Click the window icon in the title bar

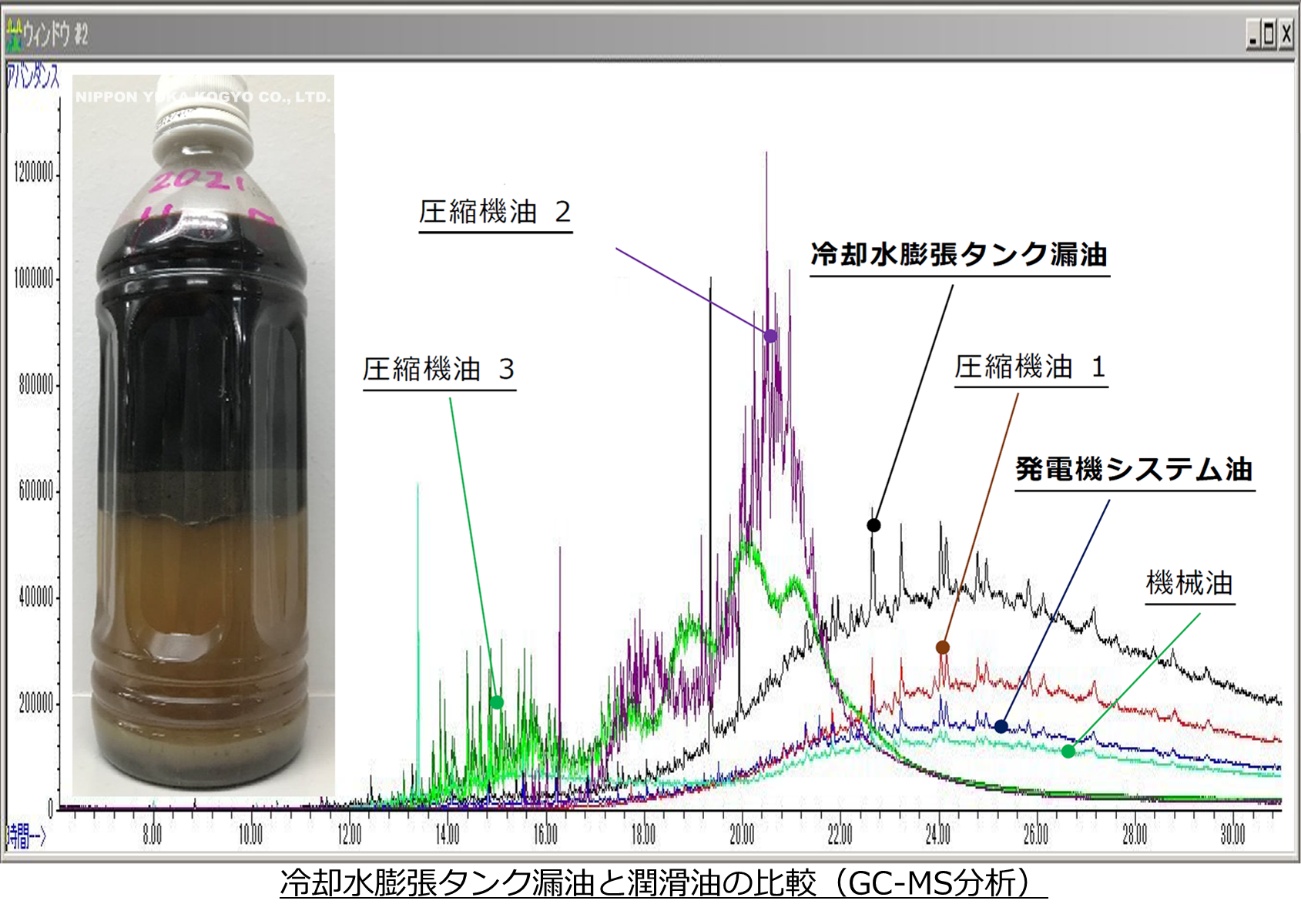tap(15, 34)
